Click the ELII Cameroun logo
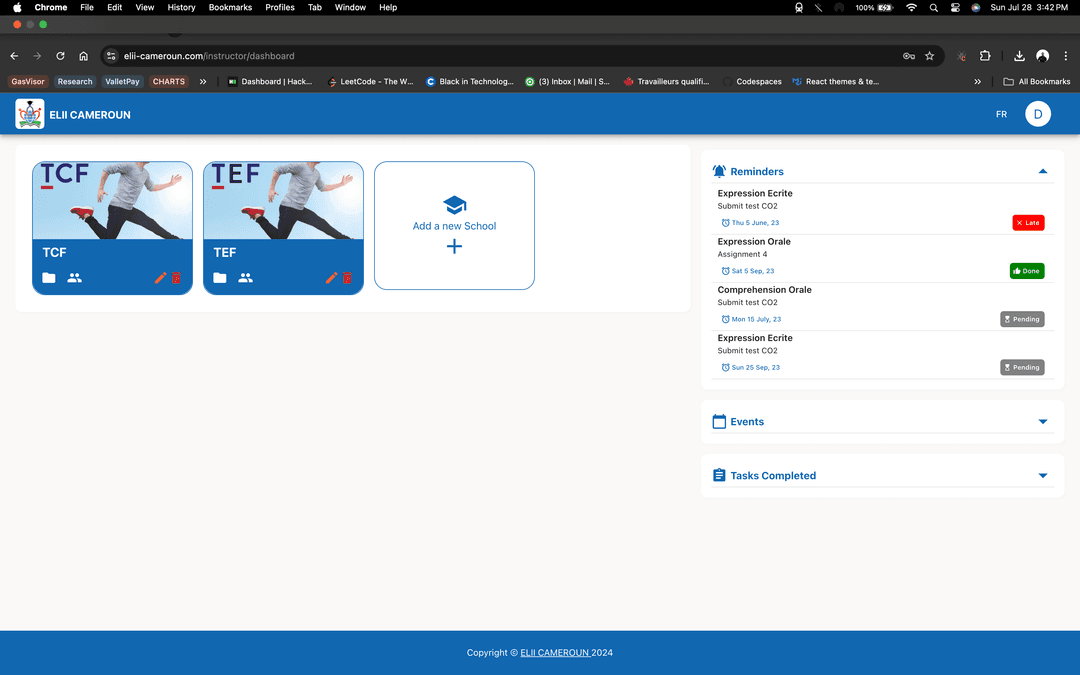Screen dimensions: 1080x675 30,114
